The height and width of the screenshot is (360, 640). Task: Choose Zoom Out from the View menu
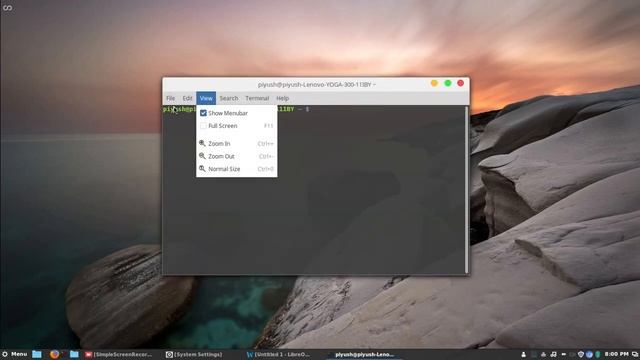pyautogui.click(x=236, y=156)
